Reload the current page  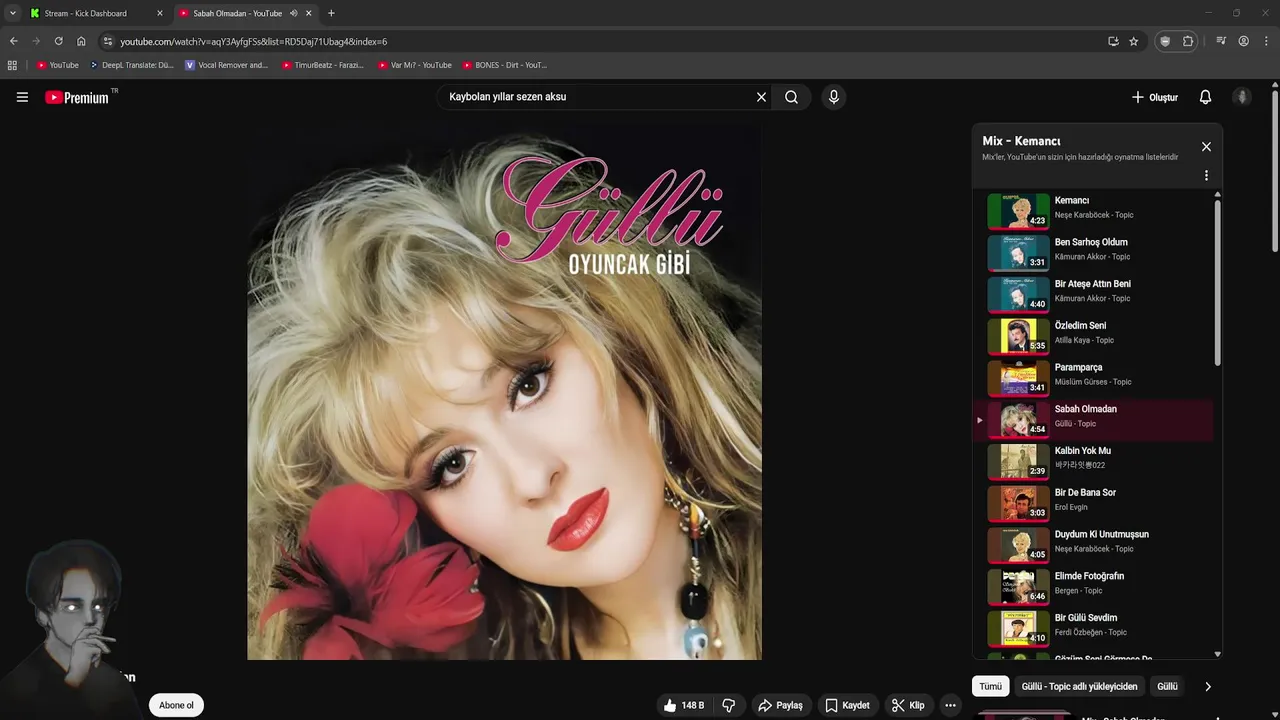point(58,41)
